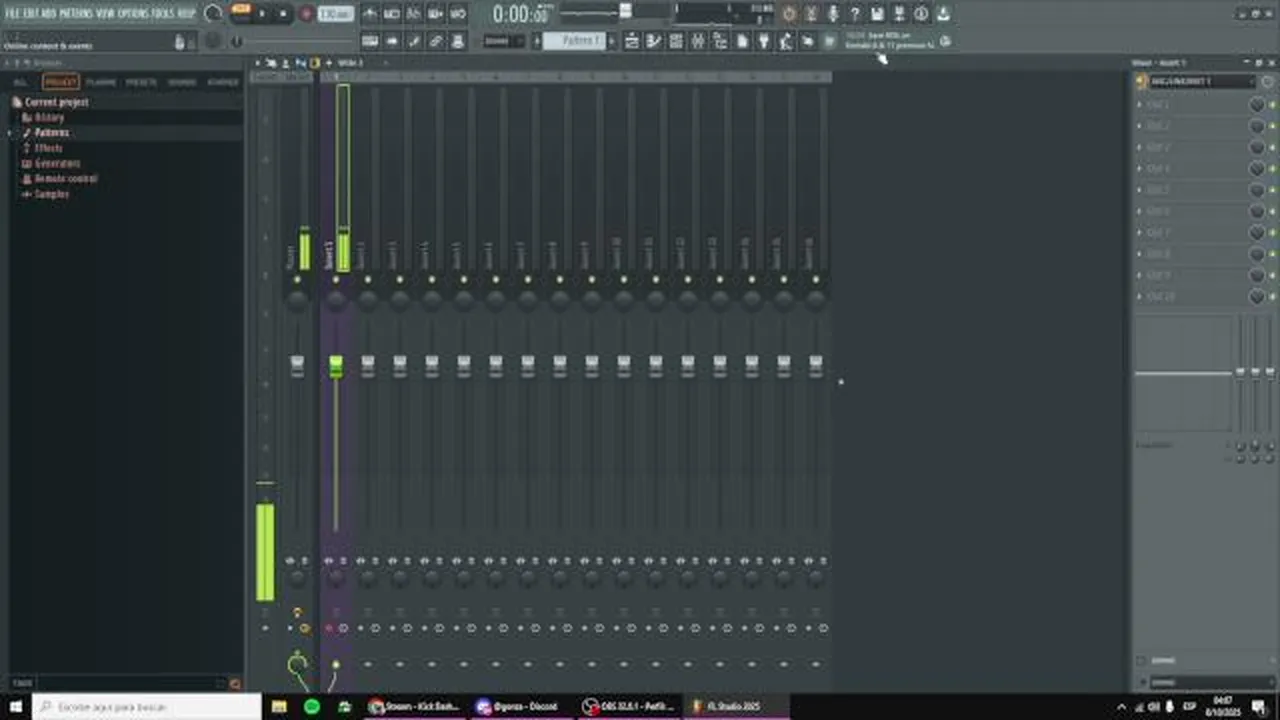Open the browser view icon in toolbar
The height and width of the screenshot is (720, 1280).
(720, 41)
